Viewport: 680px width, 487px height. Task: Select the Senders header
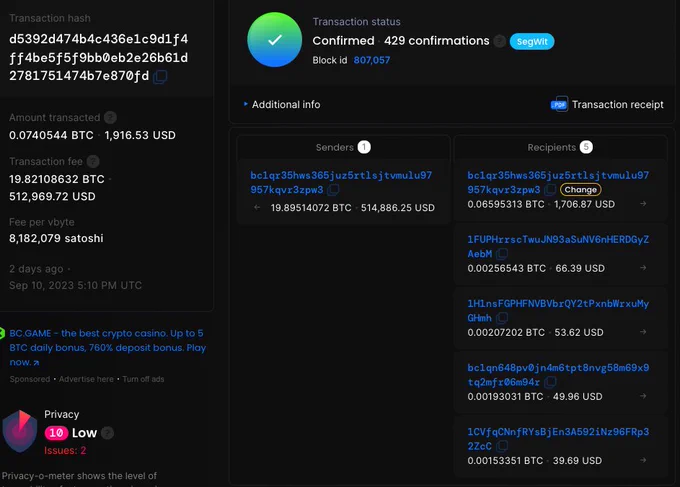[343, 147]
